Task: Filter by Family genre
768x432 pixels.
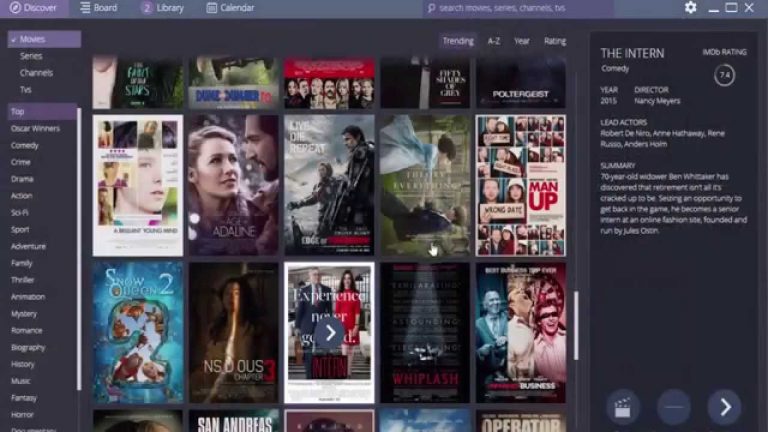Action: (22, 263)
